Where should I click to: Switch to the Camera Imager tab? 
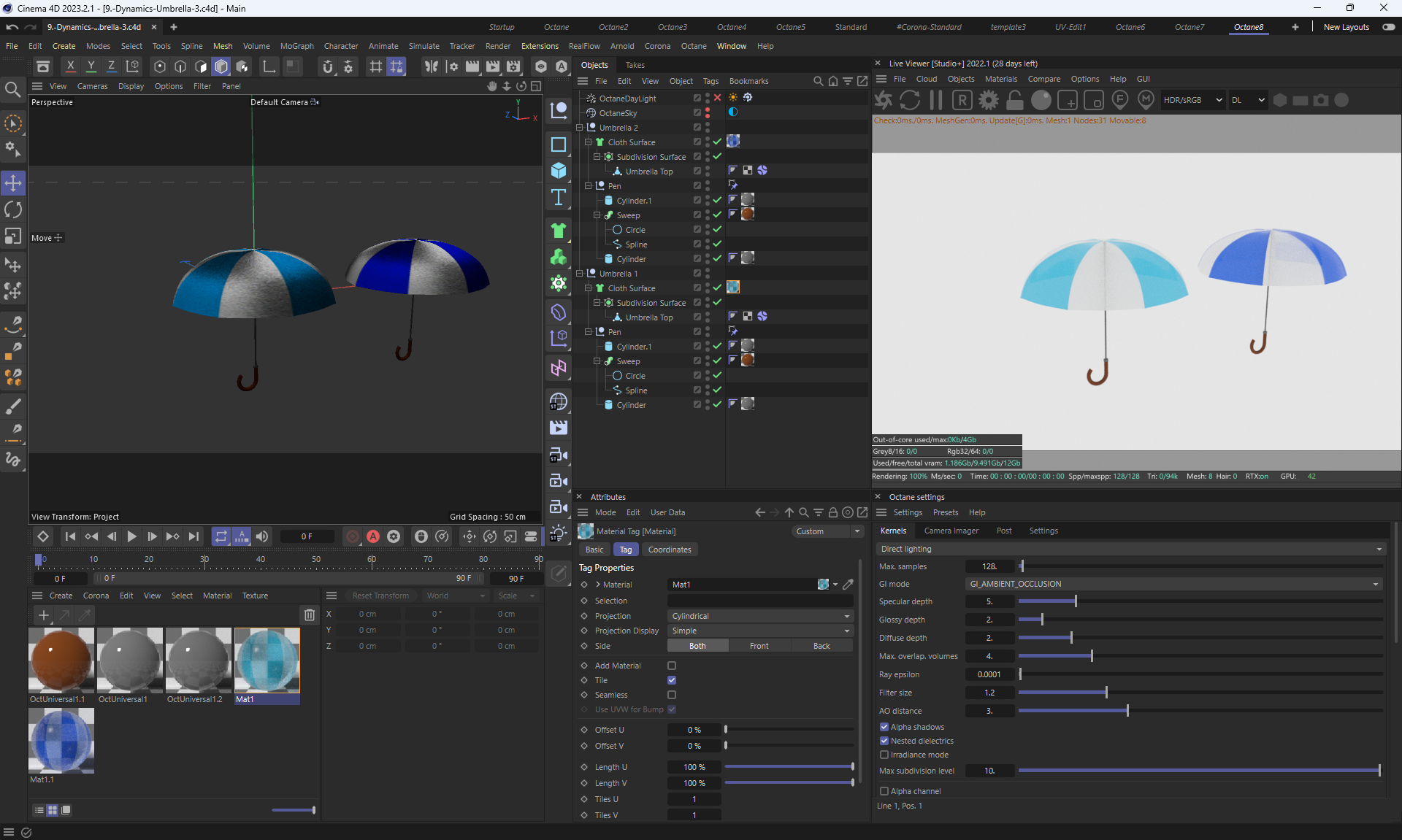click(951, 531)
